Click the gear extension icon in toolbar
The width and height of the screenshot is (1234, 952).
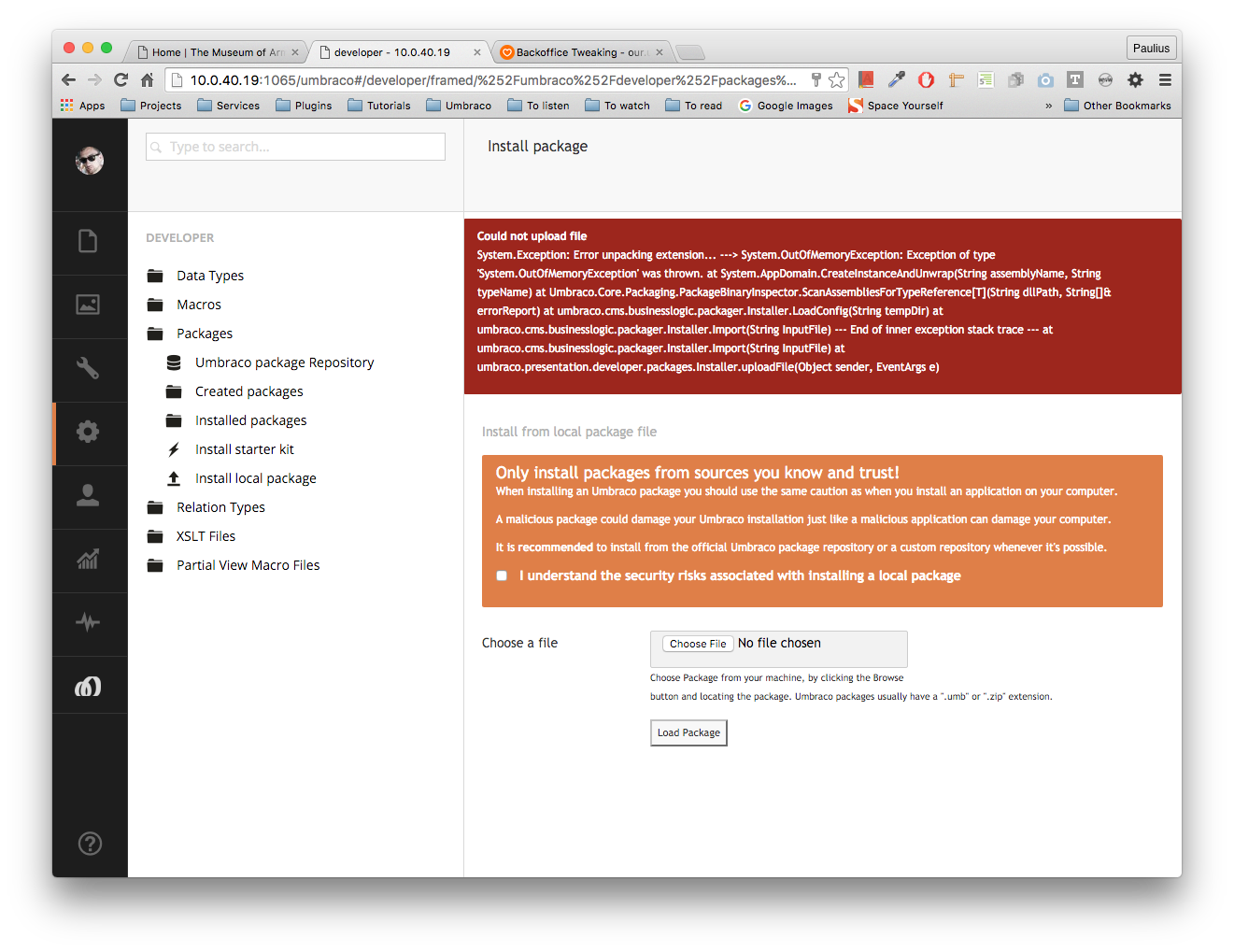[x=1135, y=80]
